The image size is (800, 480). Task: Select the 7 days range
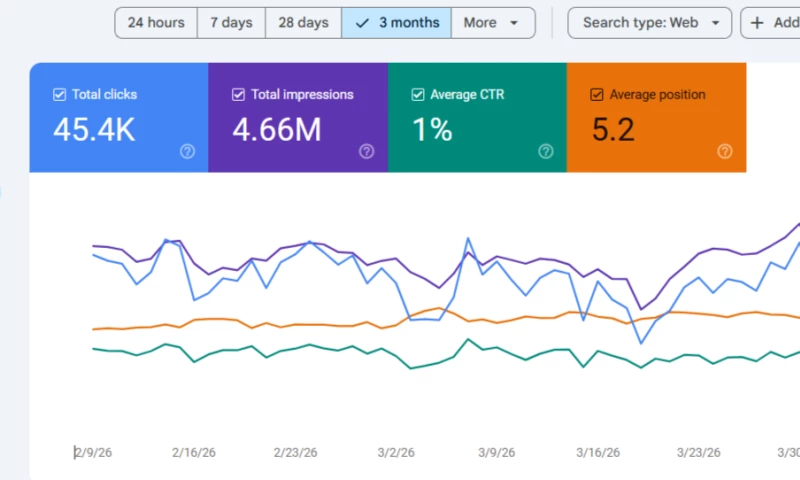pos(231,23)
